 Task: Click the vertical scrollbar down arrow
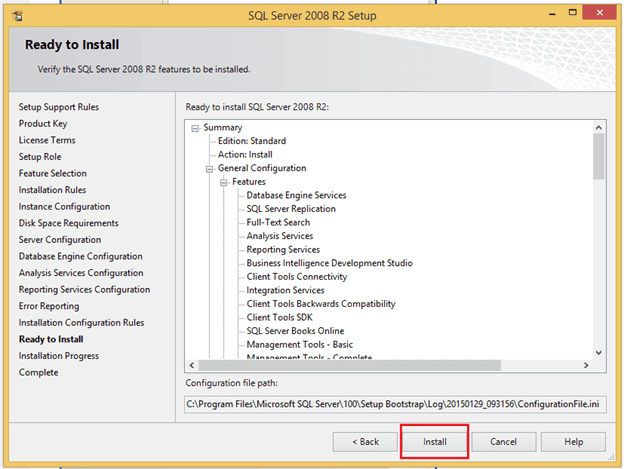coord(598,352)
